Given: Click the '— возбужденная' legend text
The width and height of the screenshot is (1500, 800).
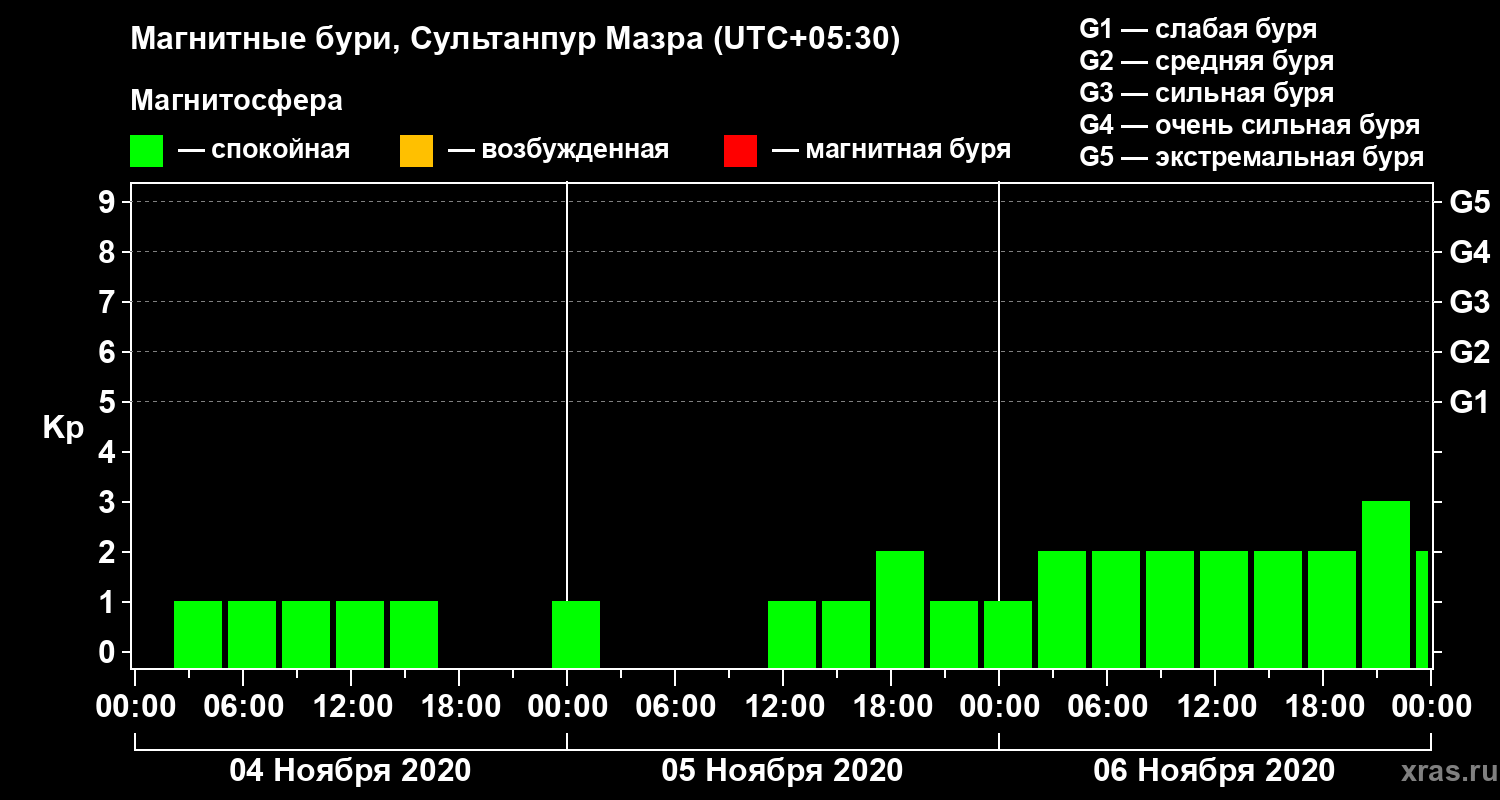Looking at the screenshot, I should point(558,150).
